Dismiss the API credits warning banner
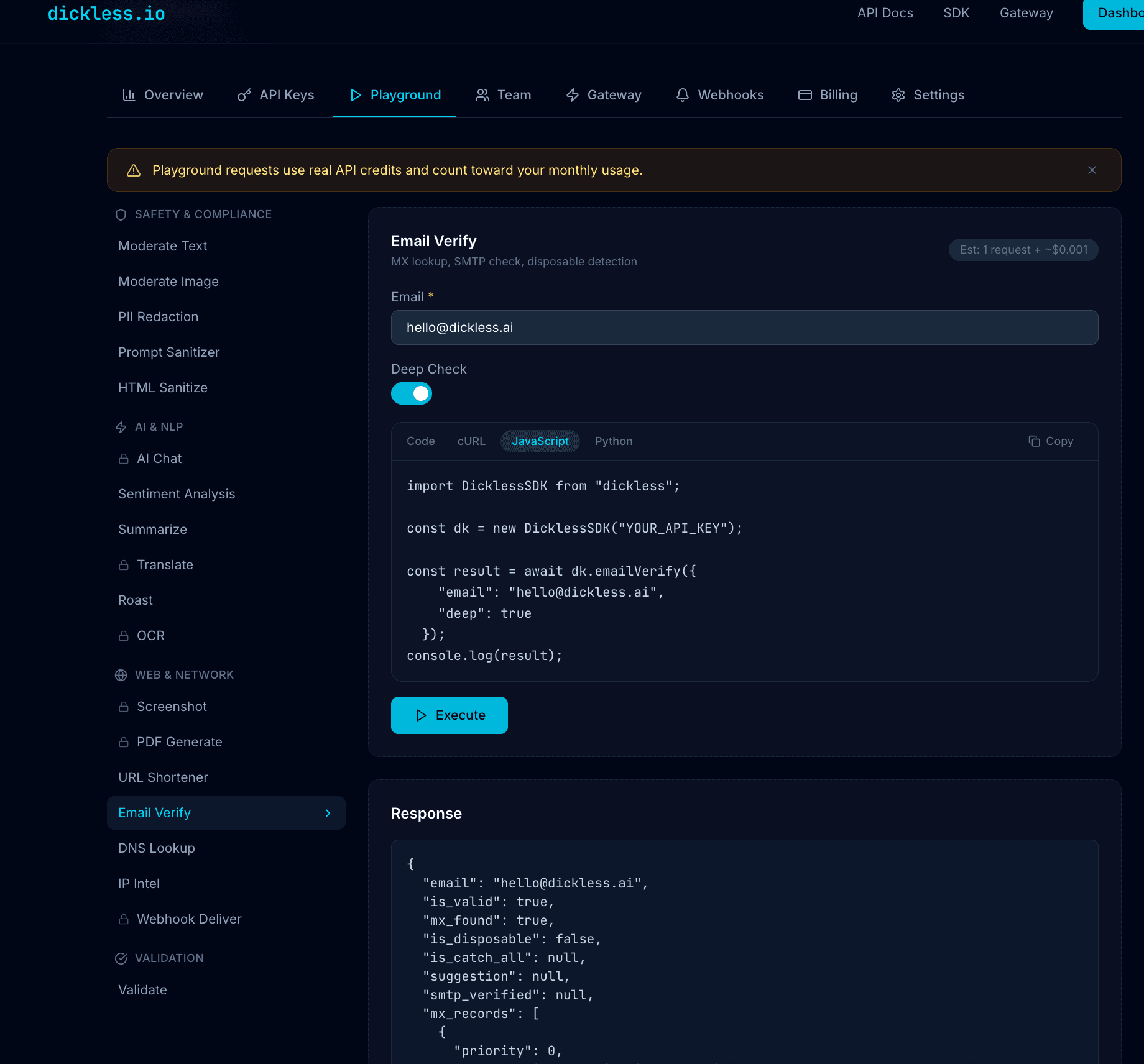This screenshot has height=1064, width=1144. (x=1092, y=170)
